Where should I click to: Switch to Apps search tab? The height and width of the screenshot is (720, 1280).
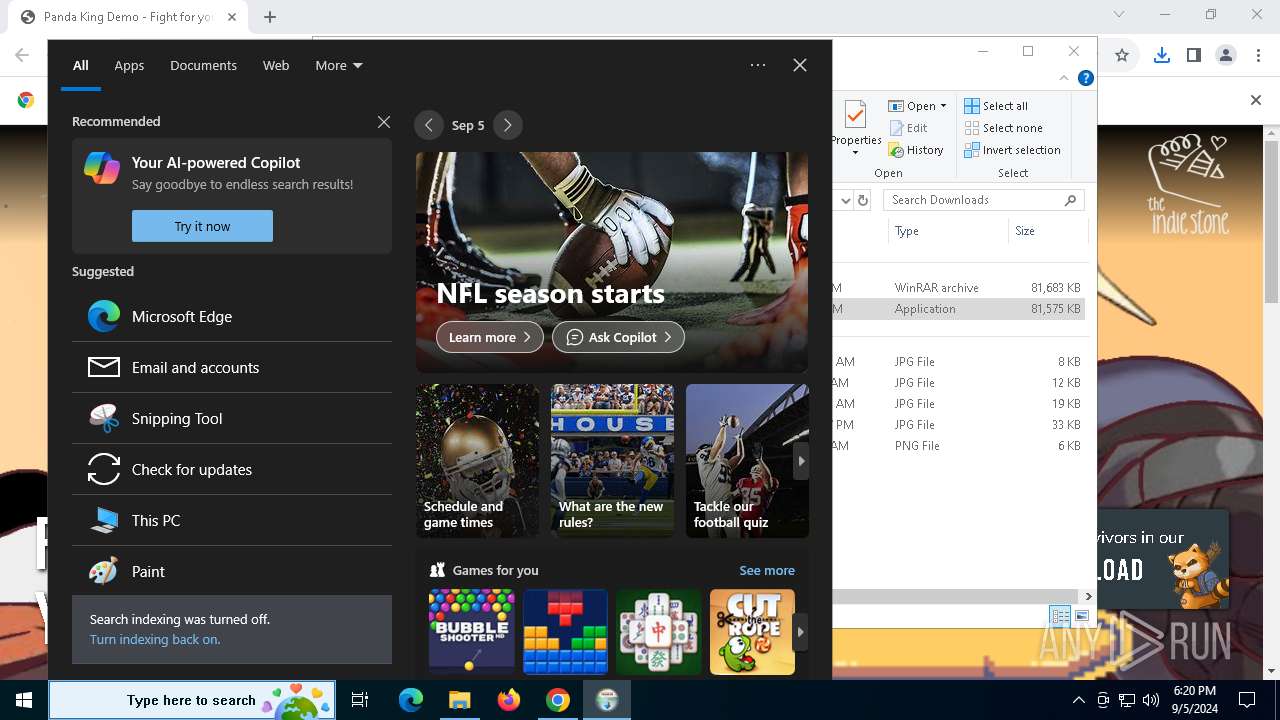tap(129, 65)
